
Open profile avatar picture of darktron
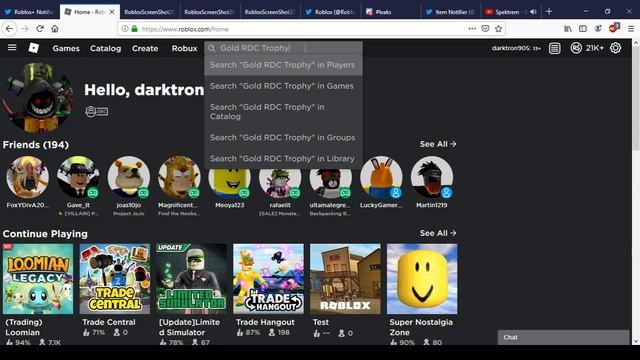tap(38, 98)
